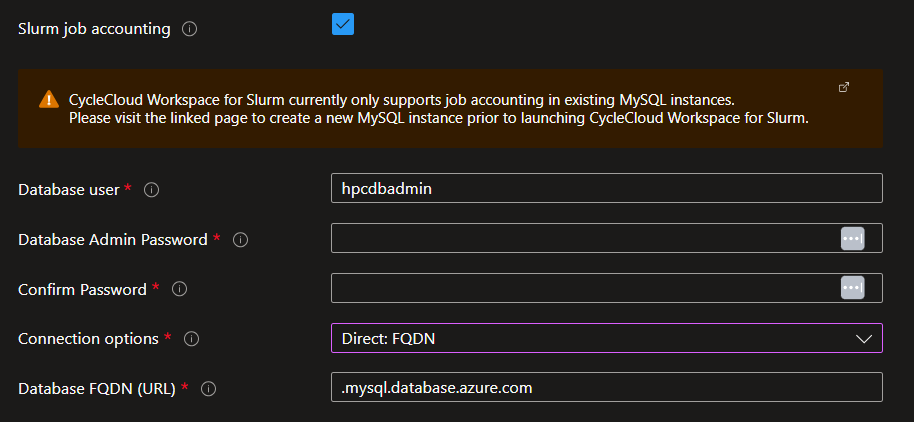Open the Connection options dropdown
Viewport: 914px width, 422px height.
point(590,338)
